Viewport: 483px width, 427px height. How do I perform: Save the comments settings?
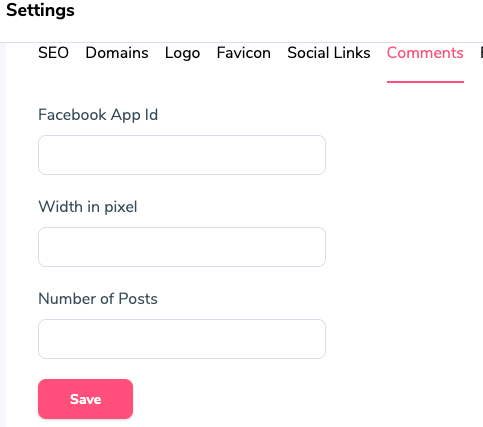point(85,399)
